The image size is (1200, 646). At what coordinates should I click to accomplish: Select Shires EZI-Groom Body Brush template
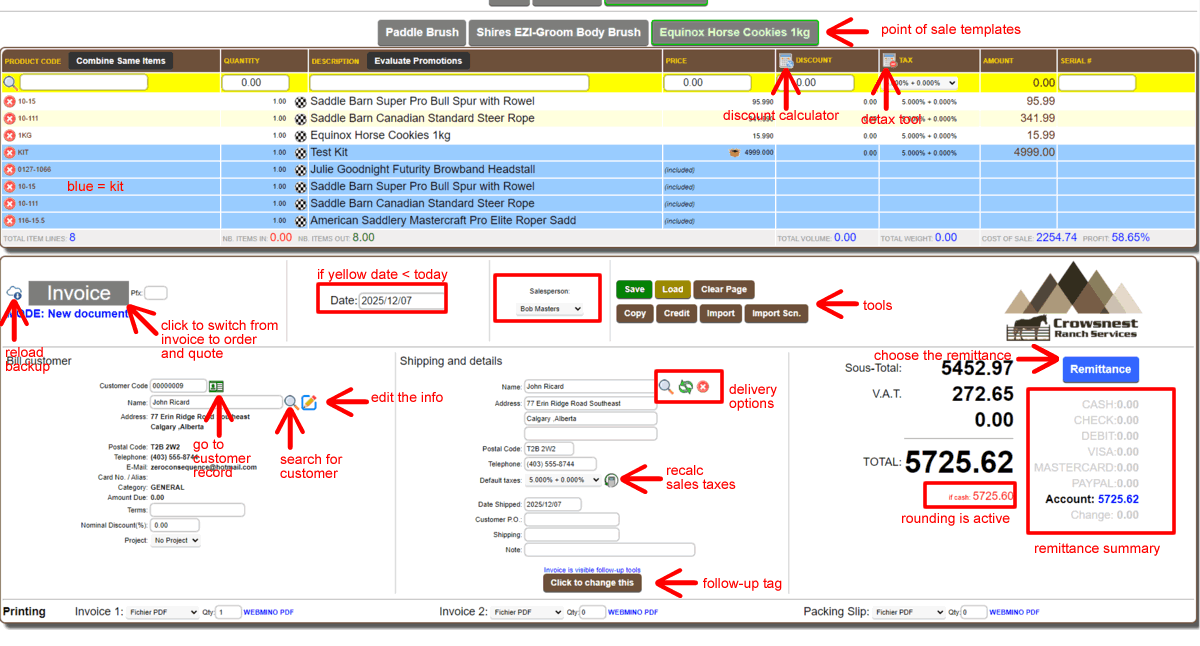(558, 32)
